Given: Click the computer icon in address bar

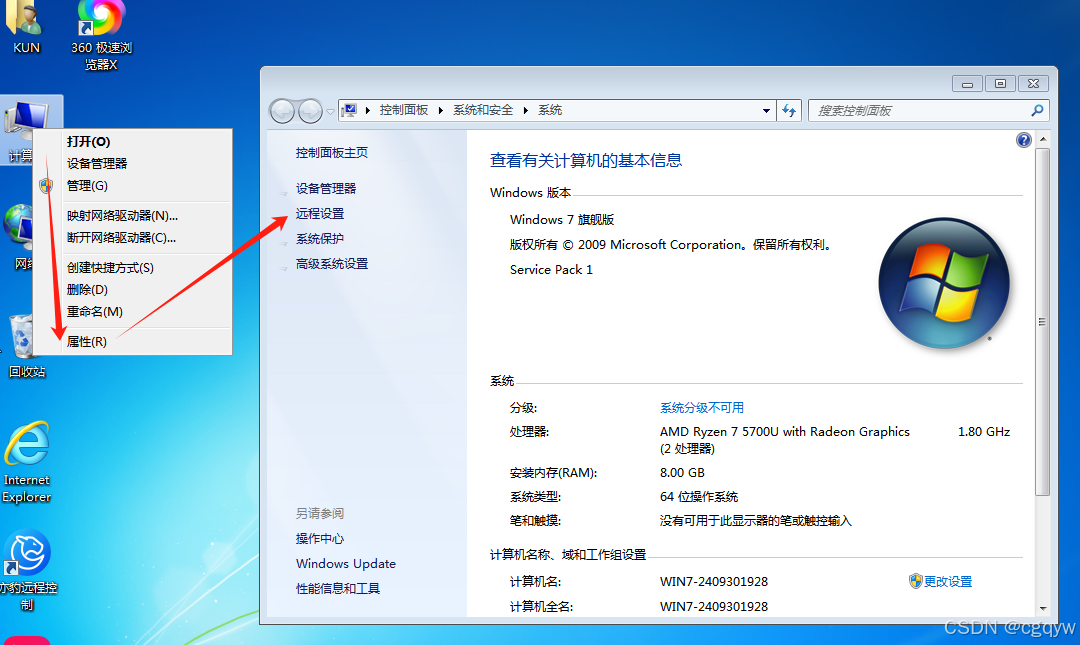Looking at the screenshot, I should tap(350, 110).
